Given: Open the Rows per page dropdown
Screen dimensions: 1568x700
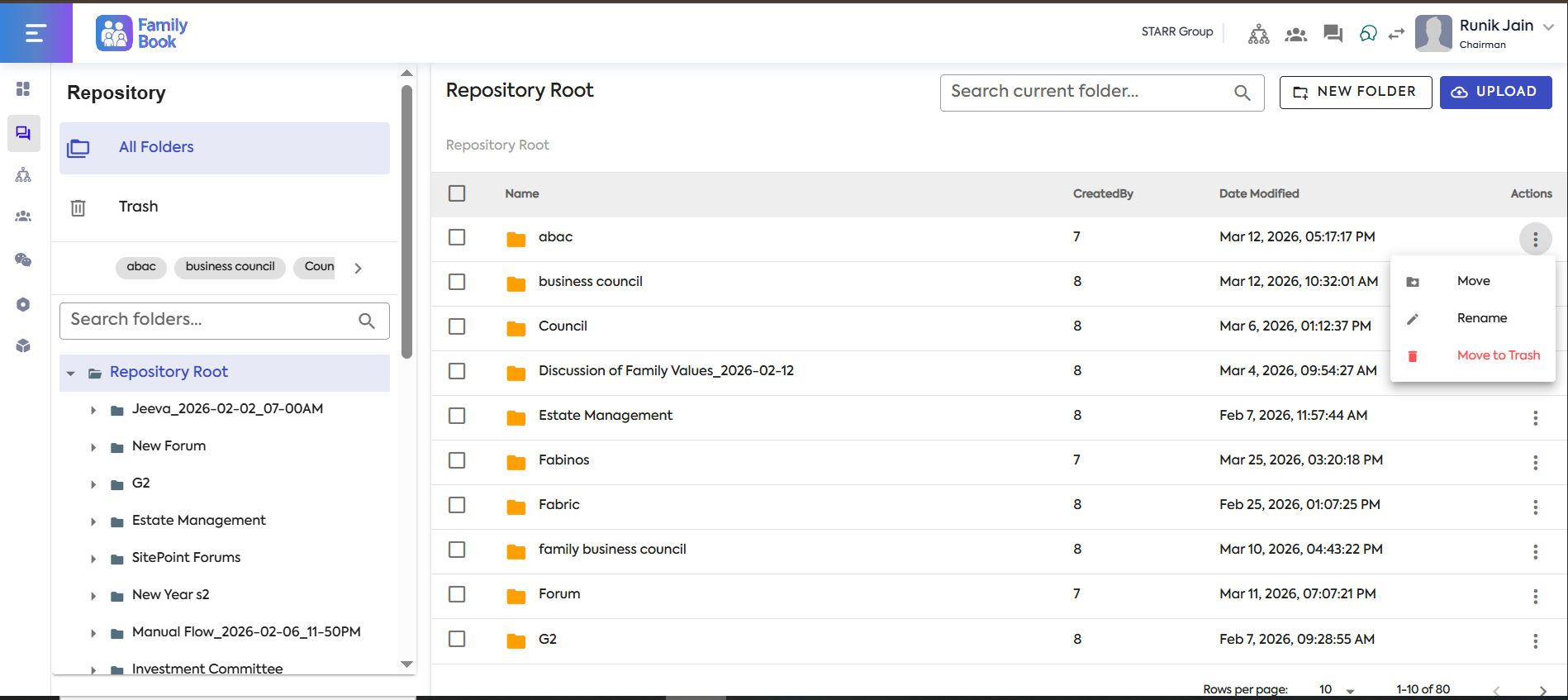Looking at the screenshot, I should [x=1338, y=690].
